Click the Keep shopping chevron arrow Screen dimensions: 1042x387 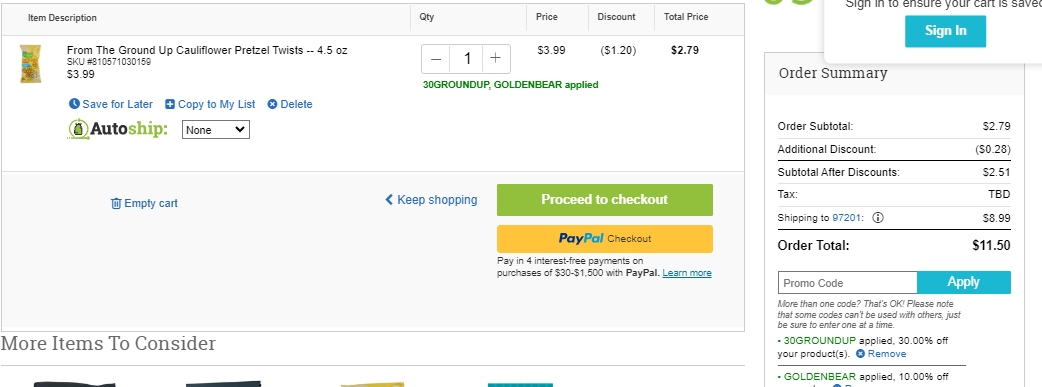(389, 199)
